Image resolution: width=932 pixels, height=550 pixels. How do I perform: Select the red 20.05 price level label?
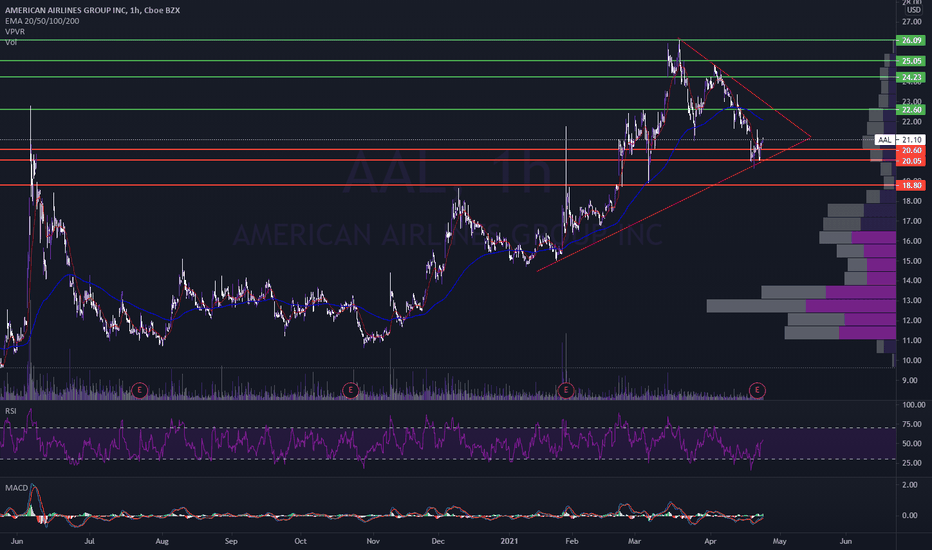pyautogui.click(x=911, y=161)
